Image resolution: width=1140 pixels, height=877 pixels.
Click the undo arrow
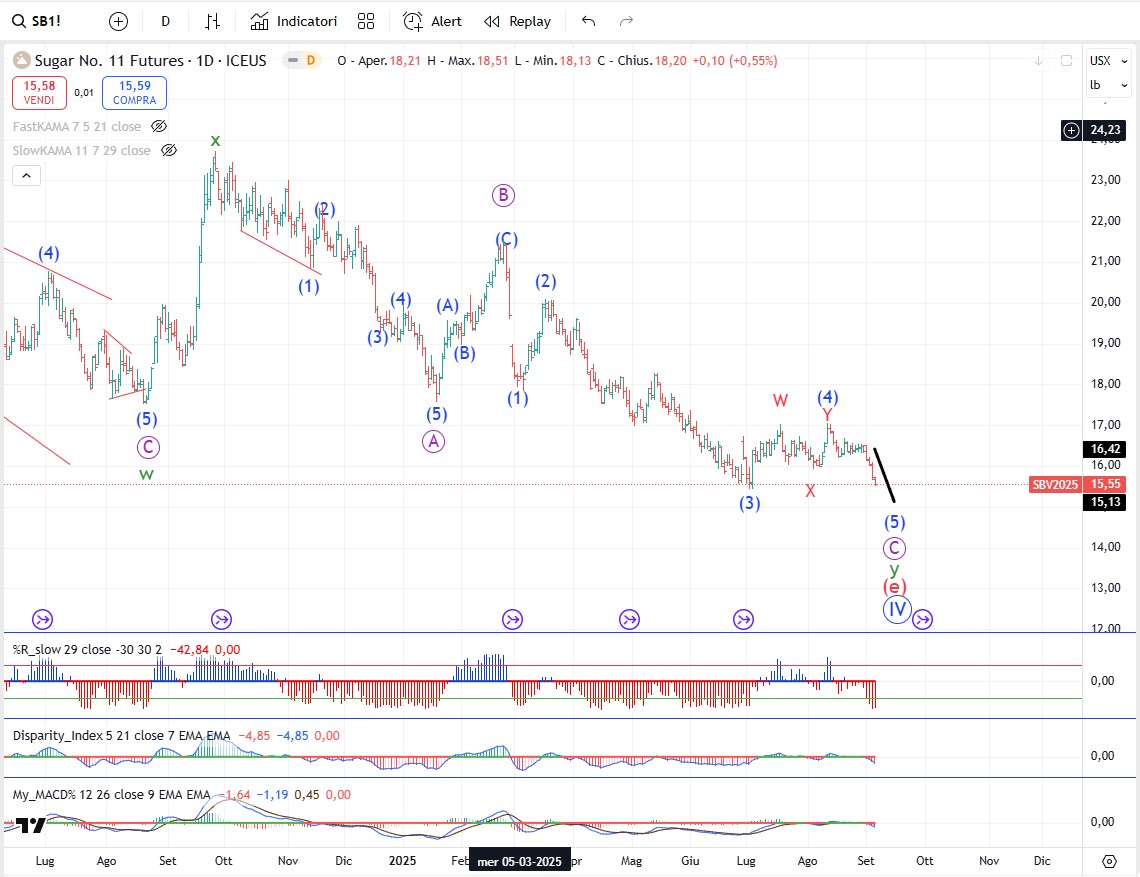click(x=588, y=21)
